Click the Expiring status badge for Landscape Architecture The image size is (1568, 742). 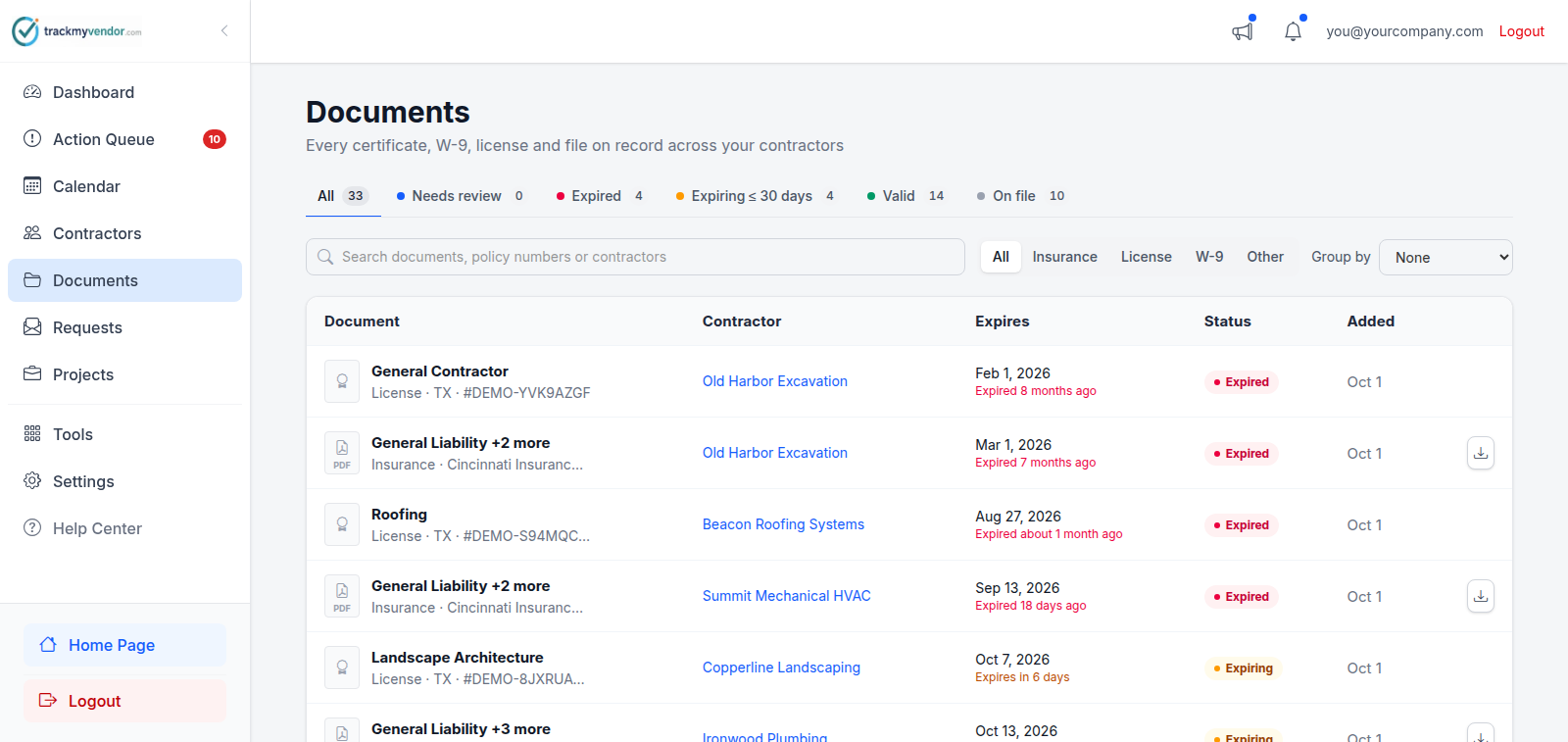point(1243,668)
